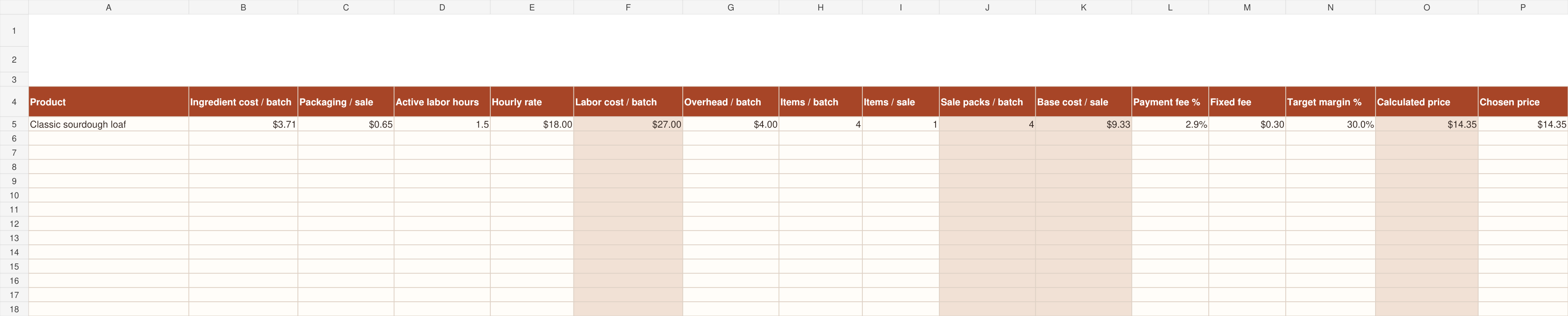Select the 2.9% payment fee cell
The image size is (1568, 316).
1170,124
